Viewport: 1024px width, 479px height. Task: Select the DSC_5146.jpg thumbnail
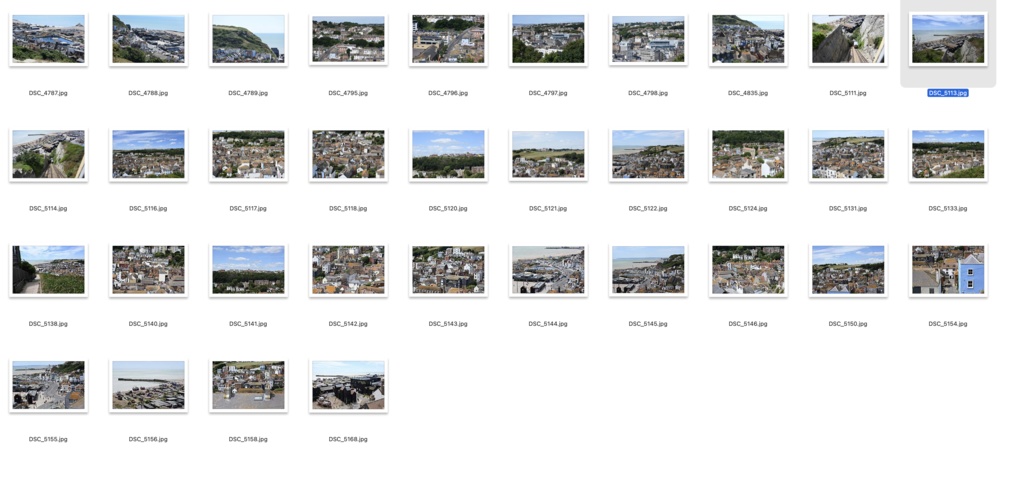coord(748,270)
